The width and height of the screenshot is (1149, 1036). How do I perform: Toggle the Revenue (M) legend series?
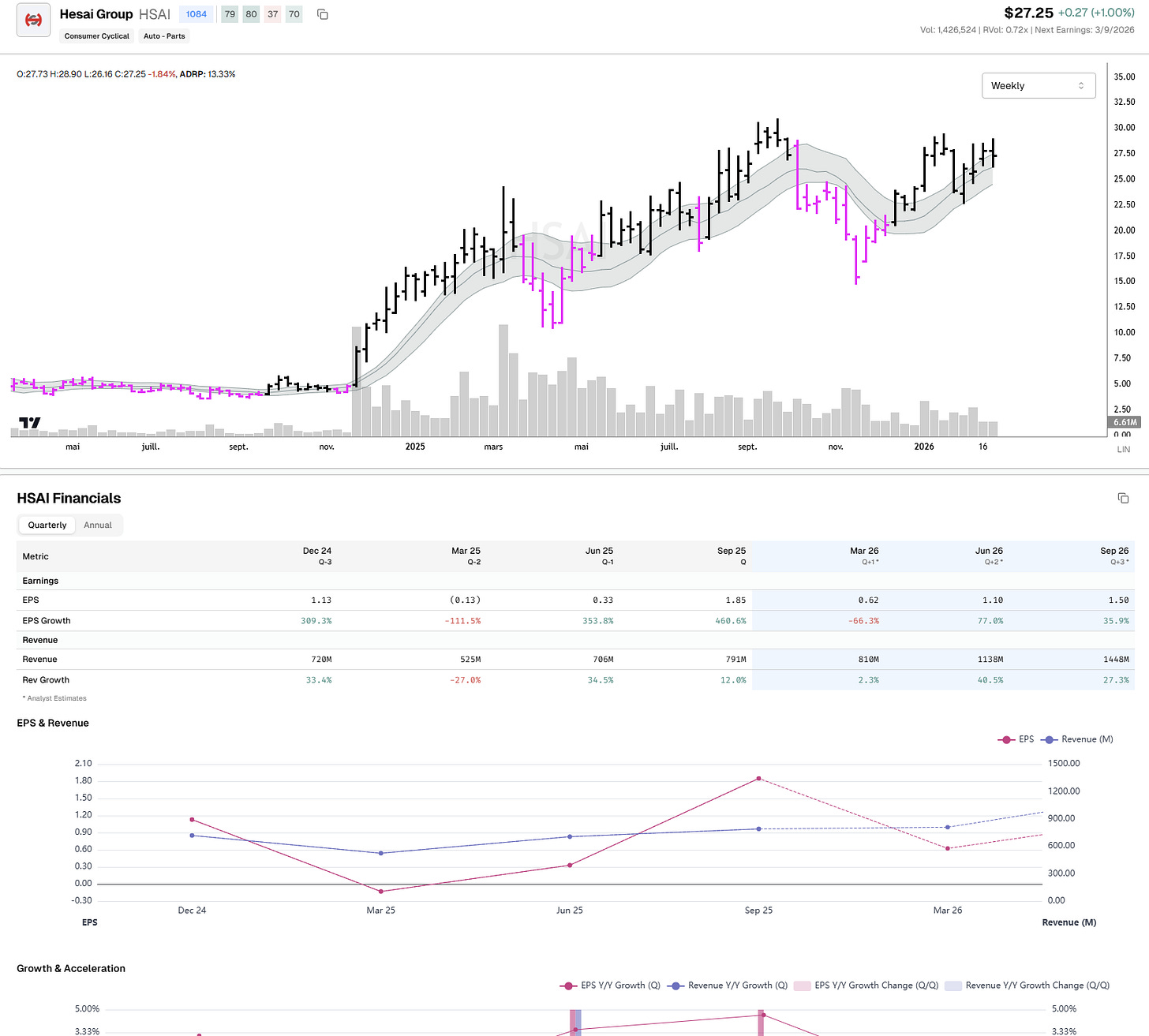(1078, 739)
